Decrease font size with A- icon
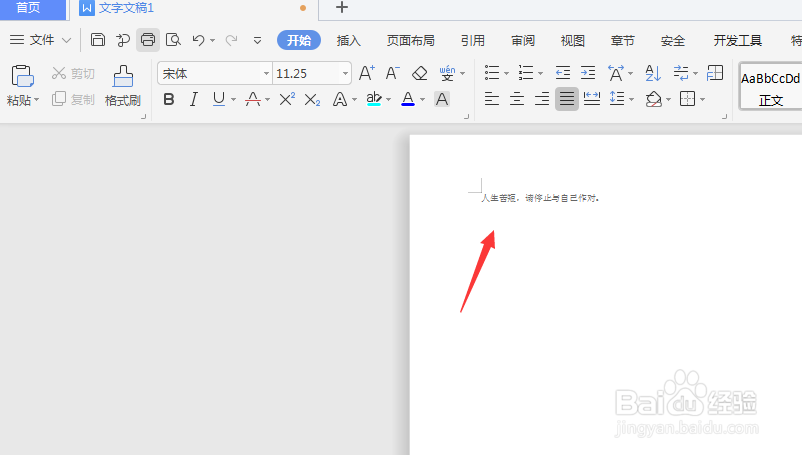The width and height of the screenshot is (802, 455). click(x=392, y=73)
